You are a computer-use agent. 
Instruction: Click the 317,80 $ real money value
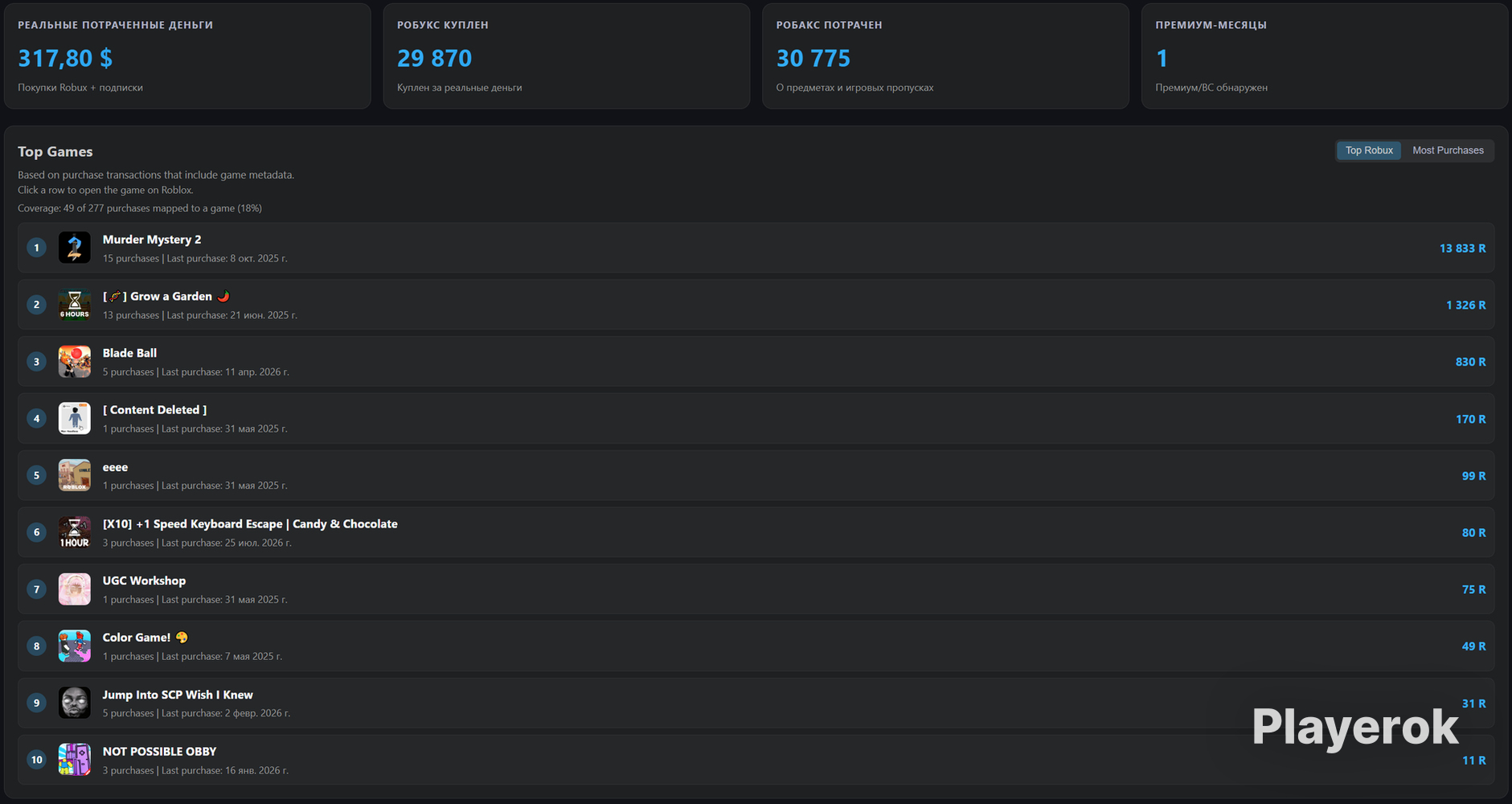click(x=65, y=58)
